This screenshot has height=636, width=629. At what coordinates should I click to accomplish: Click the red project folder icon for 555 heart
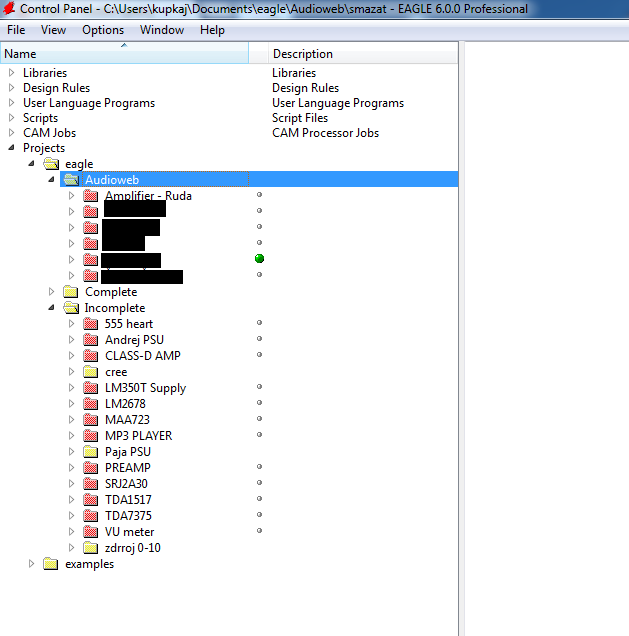tap(90, 324)
